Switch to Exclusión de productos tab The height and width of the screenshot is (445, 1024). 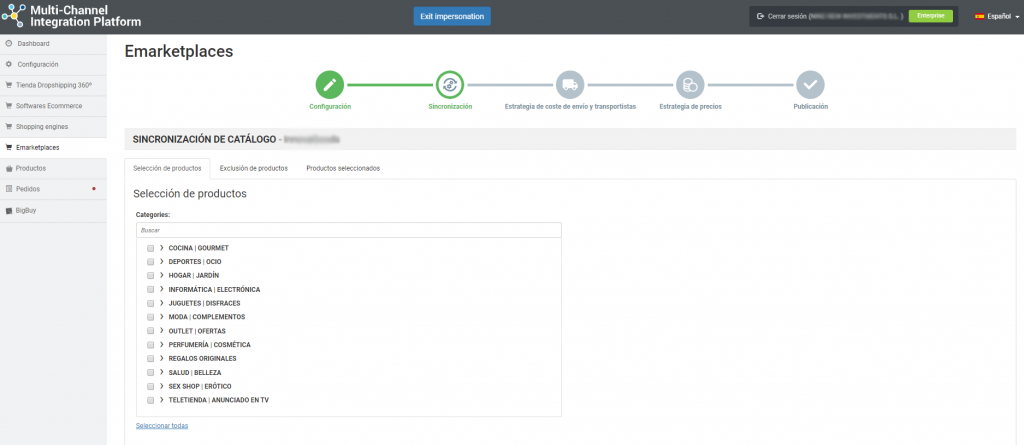254,168
